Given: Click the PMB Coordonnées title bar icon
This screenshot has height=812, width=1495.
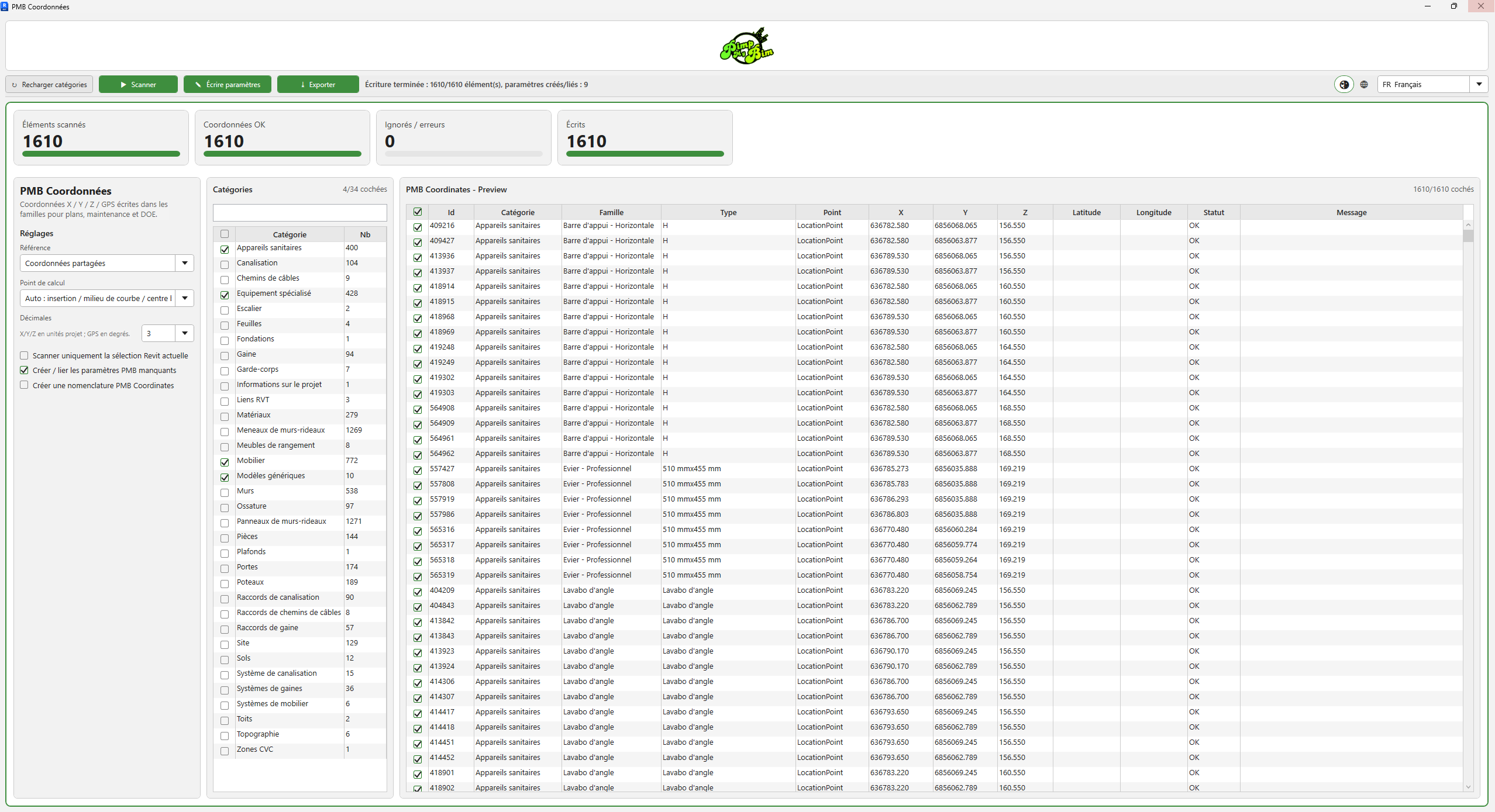Looking at the screenshot, I should tap(5, 6).
